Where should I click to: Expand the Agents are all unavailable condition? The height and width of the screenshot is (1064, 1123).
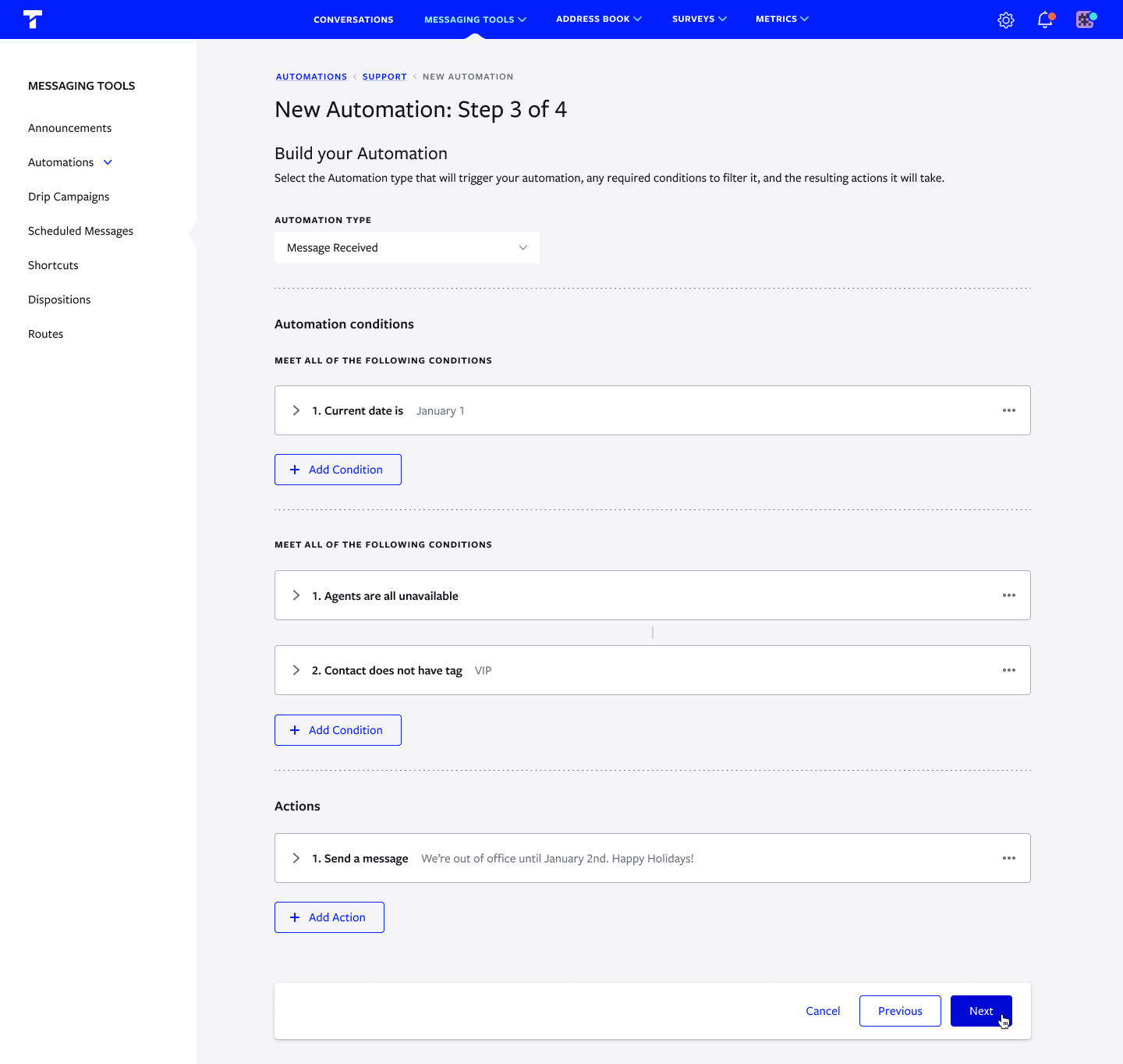click(296, 595)
